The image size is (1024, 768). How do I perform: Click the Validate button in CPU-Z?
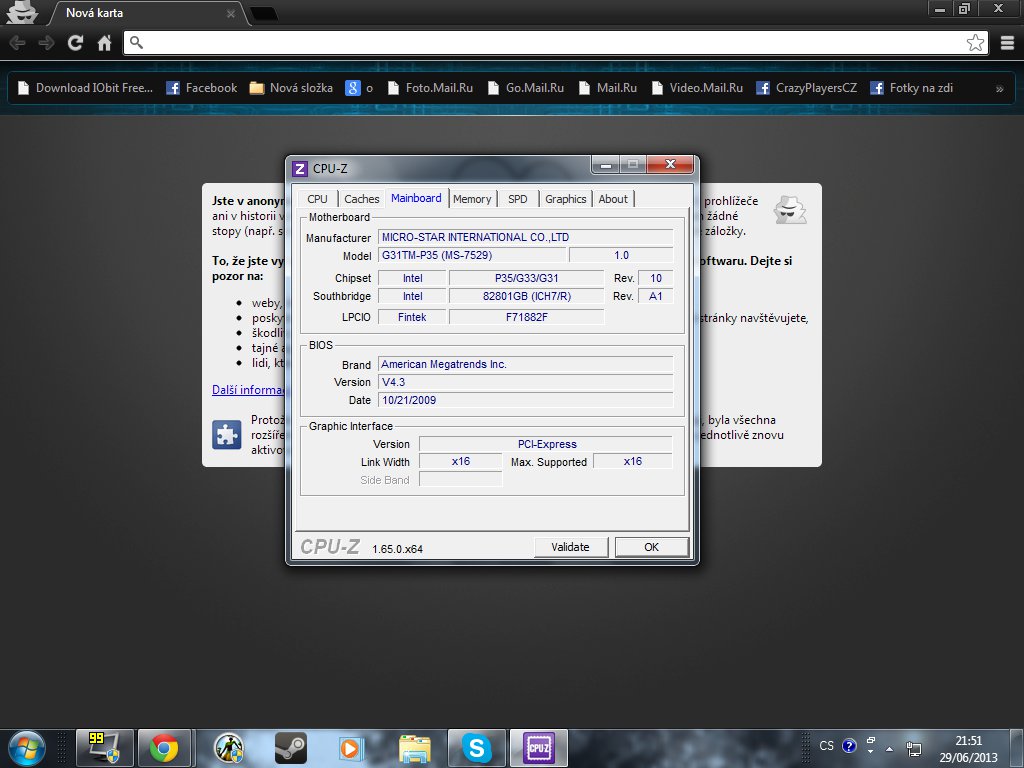click(x=571, y=547)
